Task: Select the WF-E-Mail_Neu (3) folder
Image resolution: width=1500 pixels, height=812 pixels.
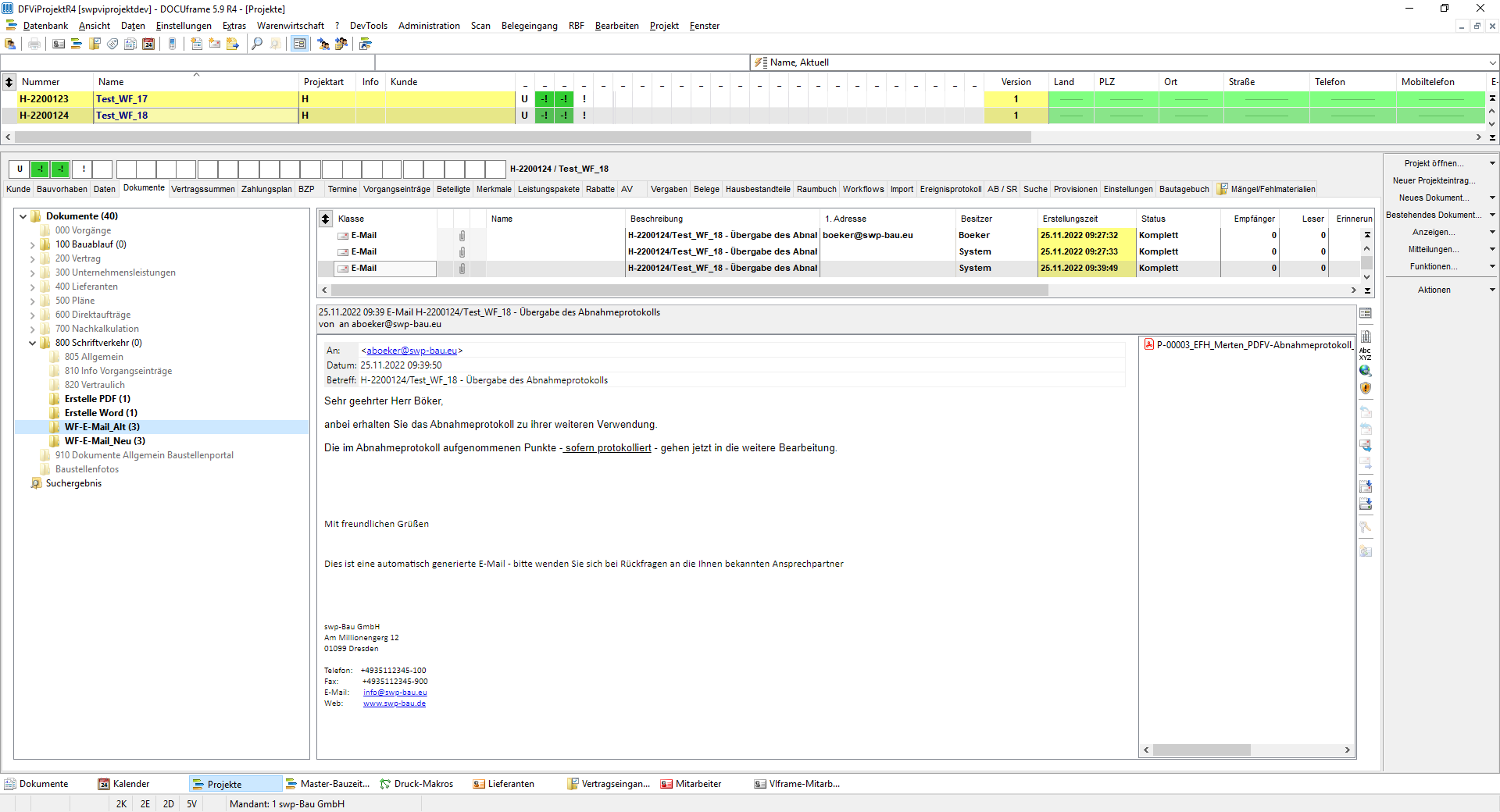Action: tap(105, 441)
